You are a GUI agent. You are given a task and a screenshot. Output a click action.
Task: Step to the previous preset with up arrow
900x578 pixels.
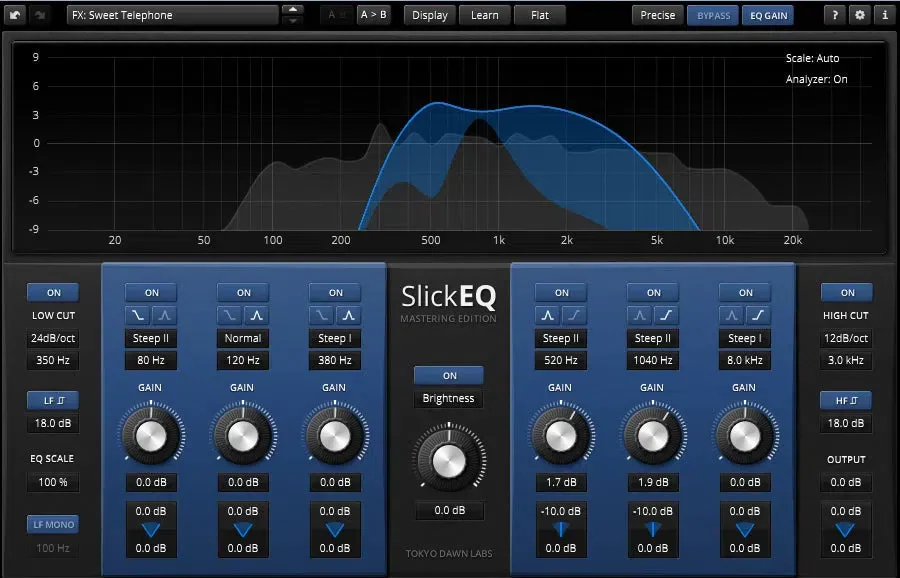pyautogui.click(x=293, y=9)
